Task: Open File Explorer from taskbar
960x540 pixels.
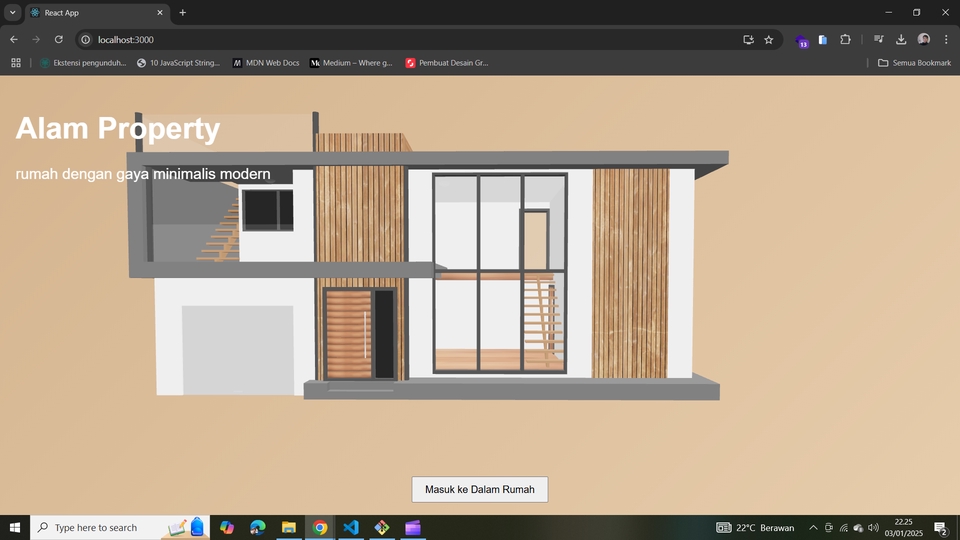Action: 289,527
